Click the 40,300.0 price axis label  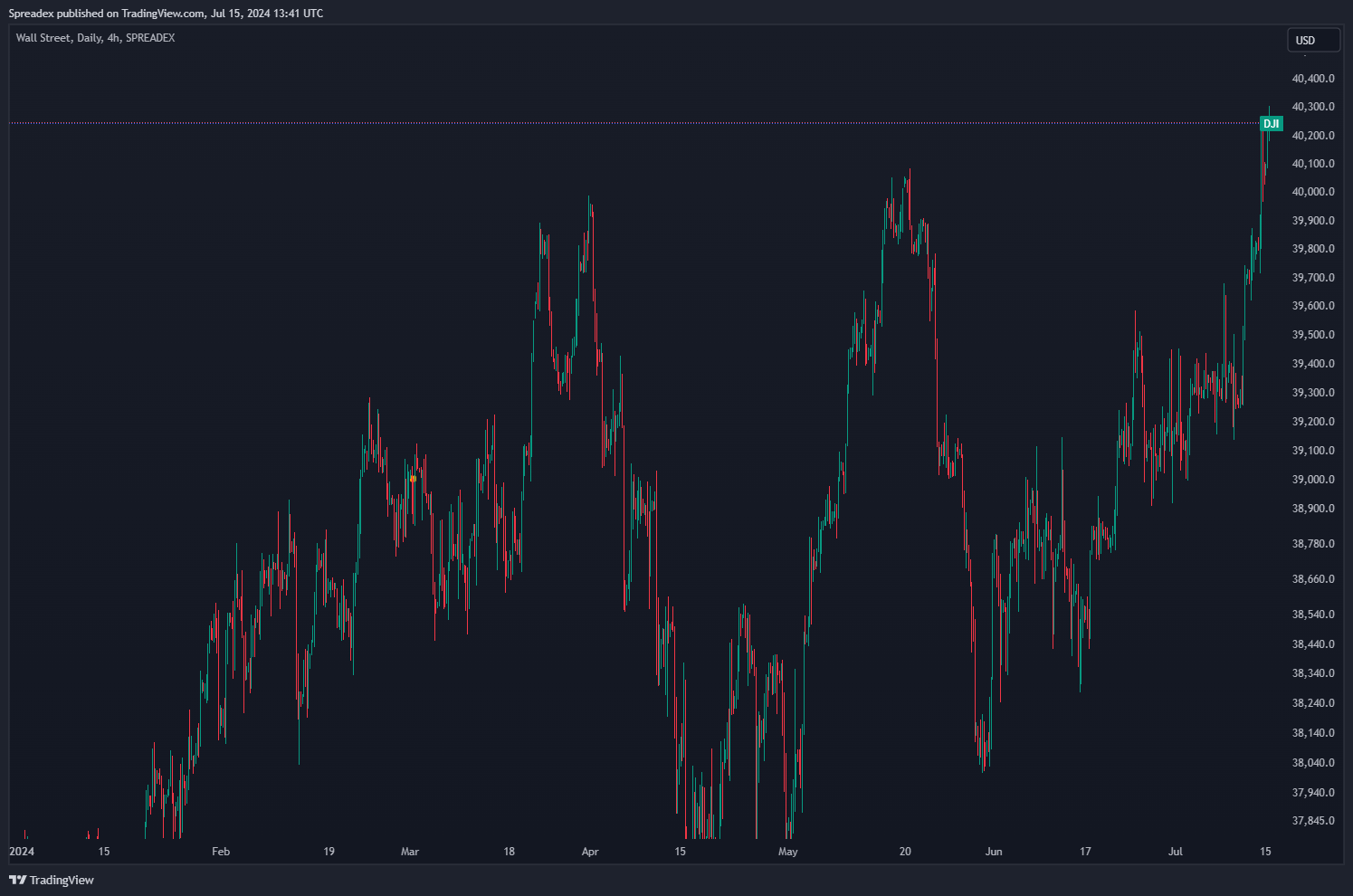click(1313, 107)
